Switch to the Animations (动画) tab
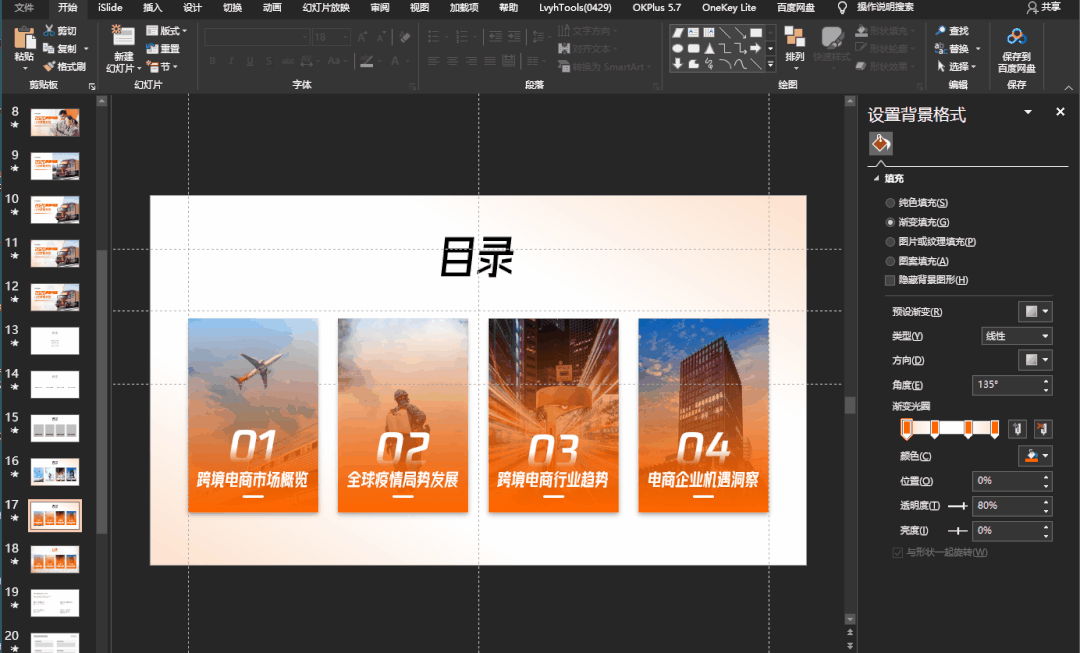The height and width of the screenshot is (653, 1080). click(x=272, y=7)
